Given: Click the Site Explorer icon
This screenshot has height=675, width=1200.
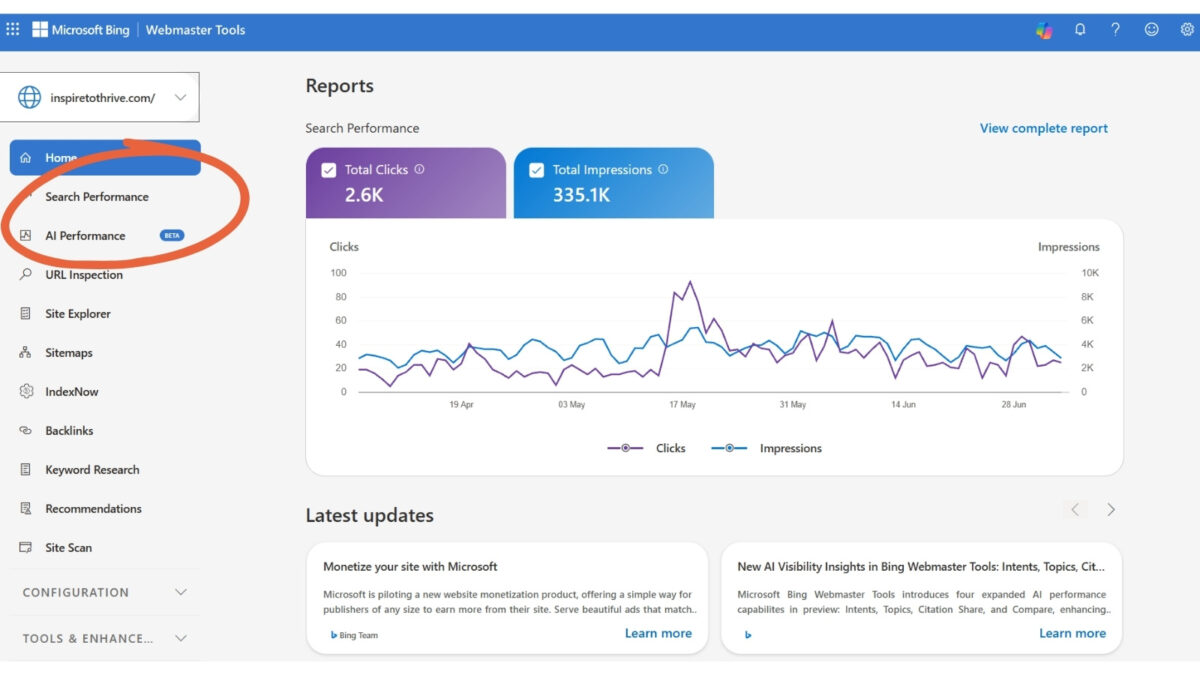Looking at the screenshot, I should [26, 314].
